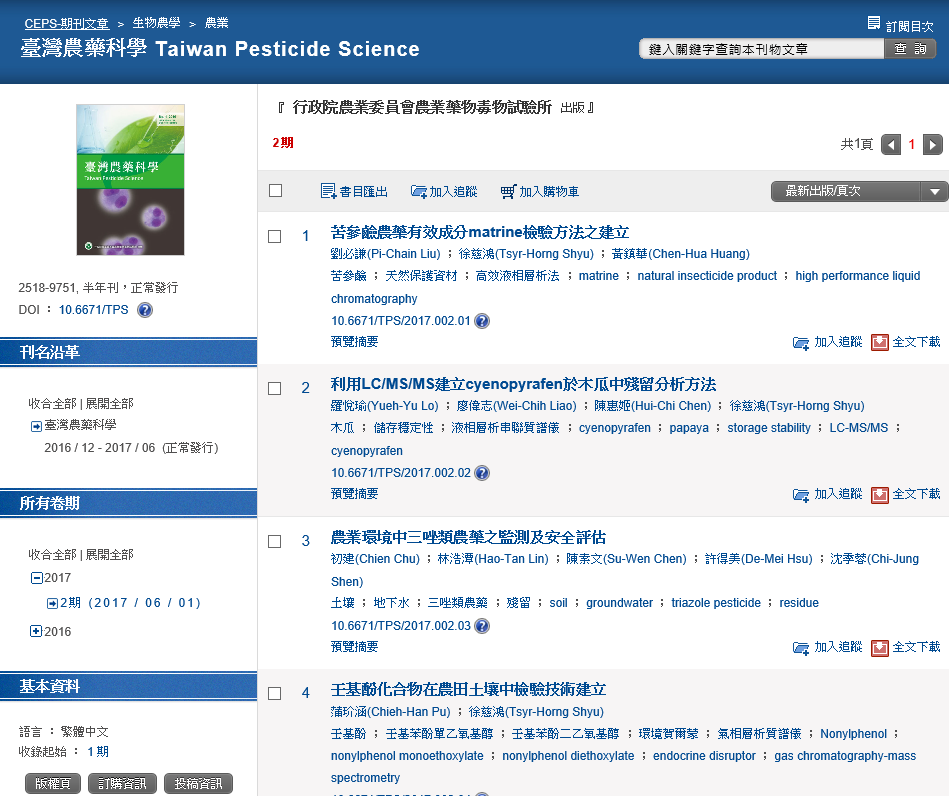Expand 臺灣農藥科學 journal history node
The height and width of the screenshot is (796, 949).
[36, 426]
